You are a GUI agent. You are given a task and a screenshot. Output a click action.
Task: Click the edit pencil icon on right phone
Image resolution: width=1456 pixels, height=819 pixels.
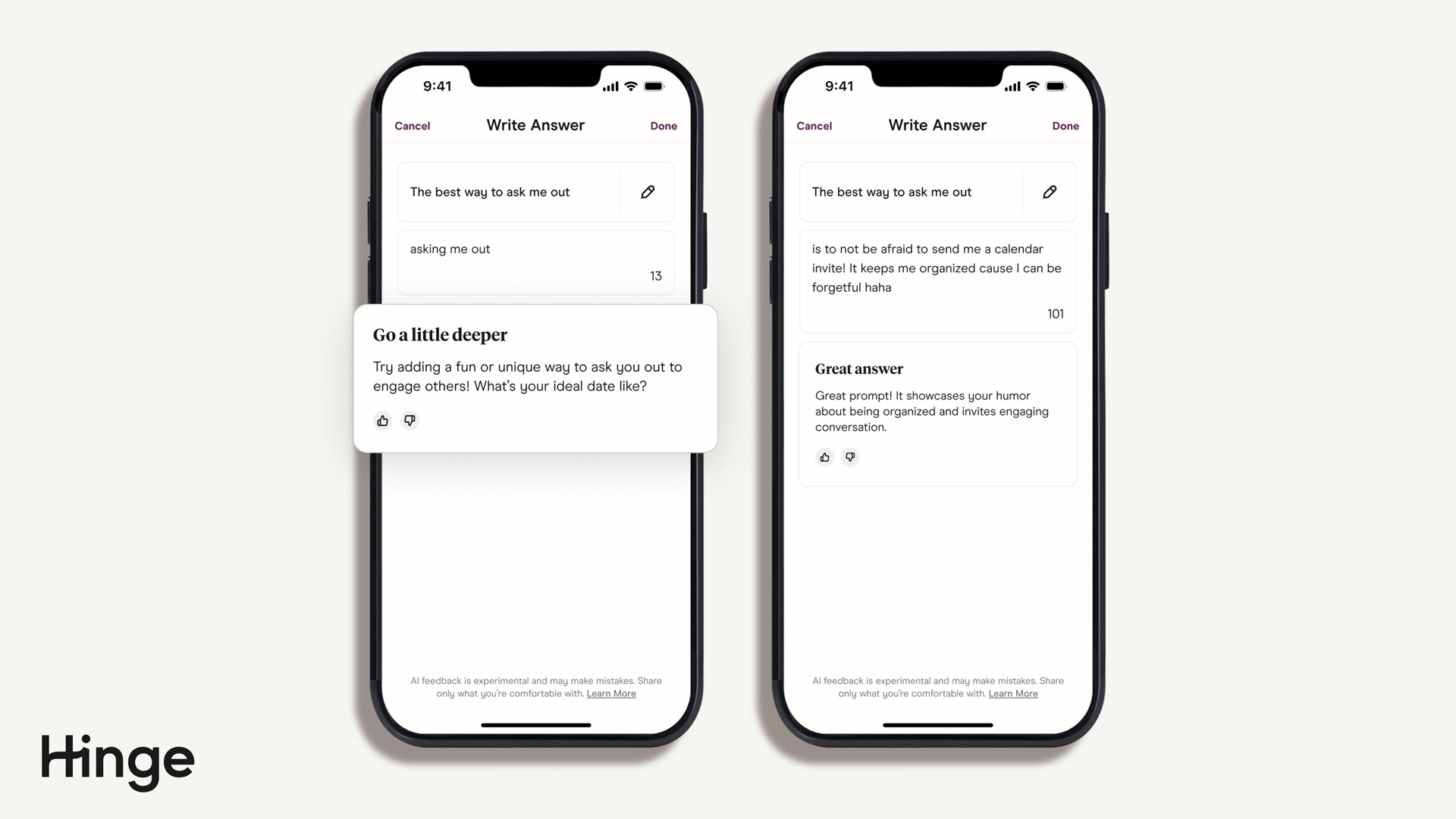(x=1050, y=192)
